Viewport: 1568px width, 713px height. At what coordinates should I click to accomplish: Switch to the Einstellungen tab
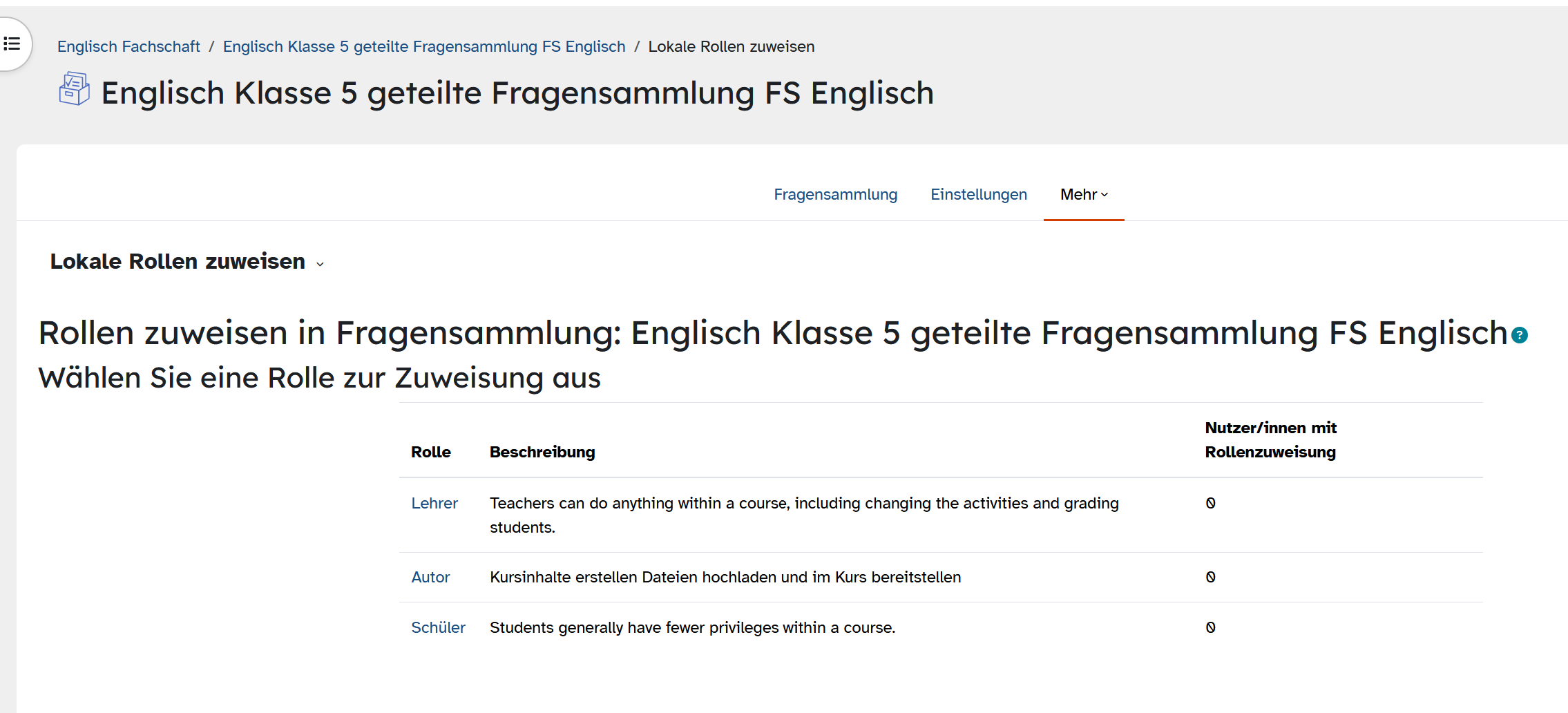point(979,195)
